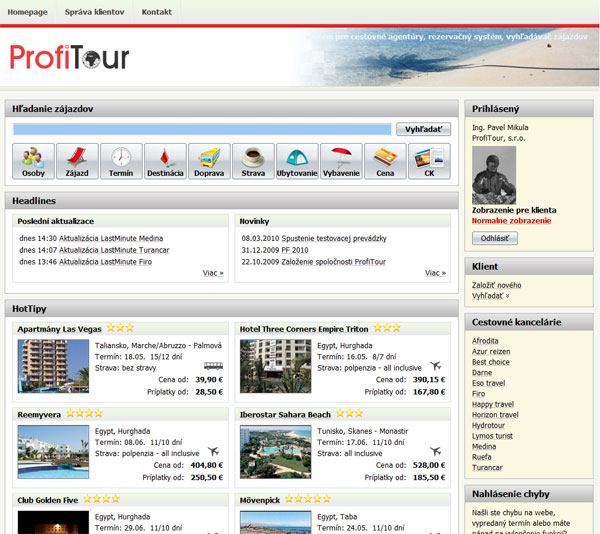The width and height of the screenshot is (600, 534).
Task: Open the Turancar agency link
Action: [487, 467]
